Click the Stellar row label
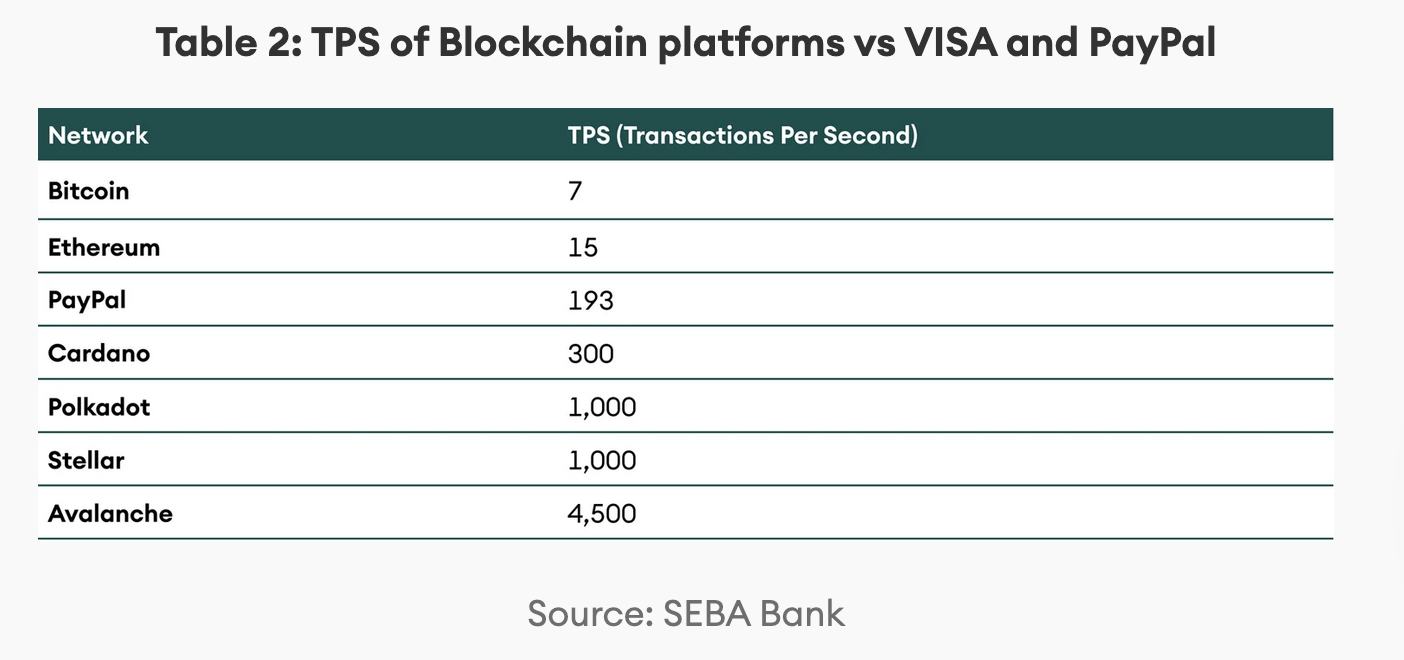Image resolution: width=1404 pixels, height=660 pixels. (86, 460)
